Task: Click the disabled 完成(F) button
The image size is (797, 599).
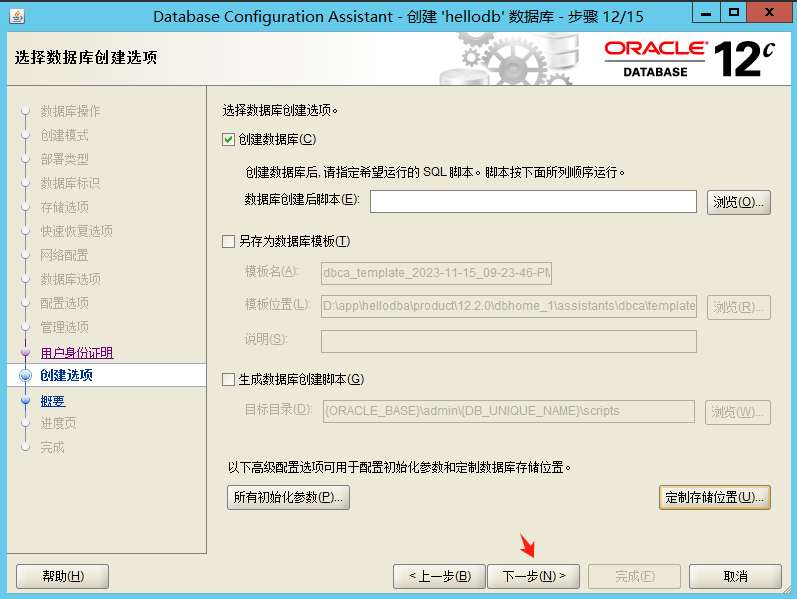Action: pos(634,576)
